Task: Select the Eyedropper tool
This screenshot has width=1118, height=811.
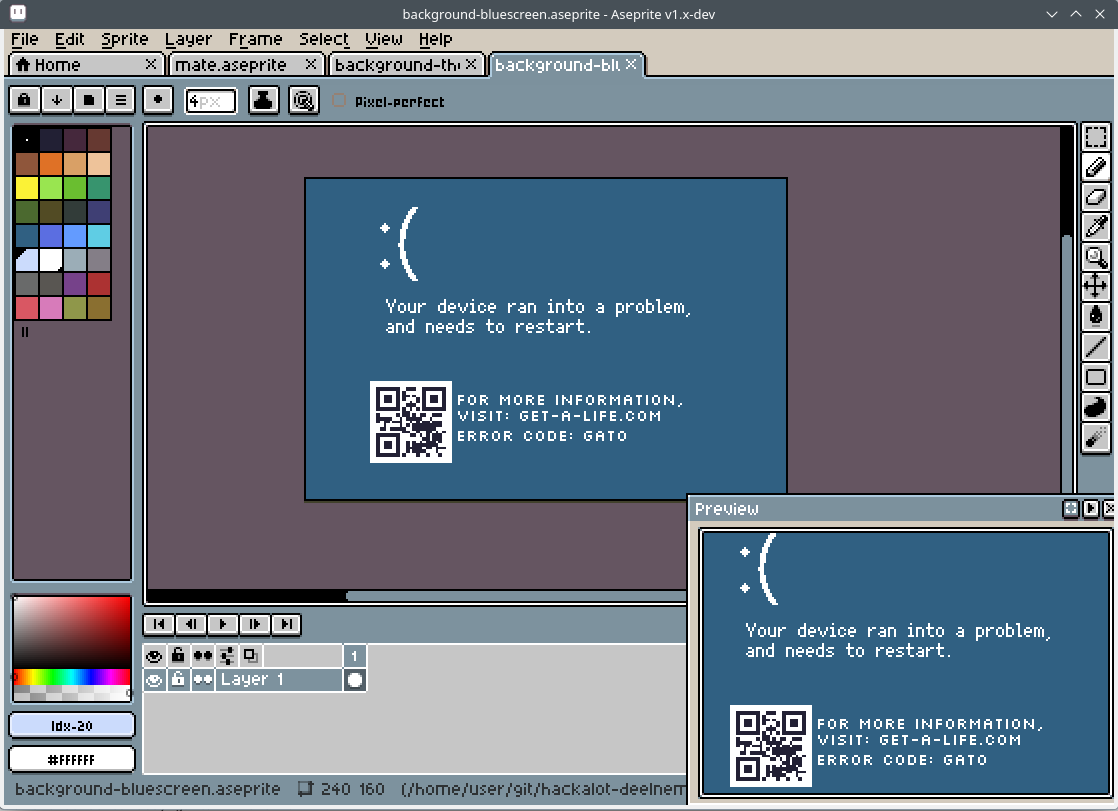Action: 1096,227
